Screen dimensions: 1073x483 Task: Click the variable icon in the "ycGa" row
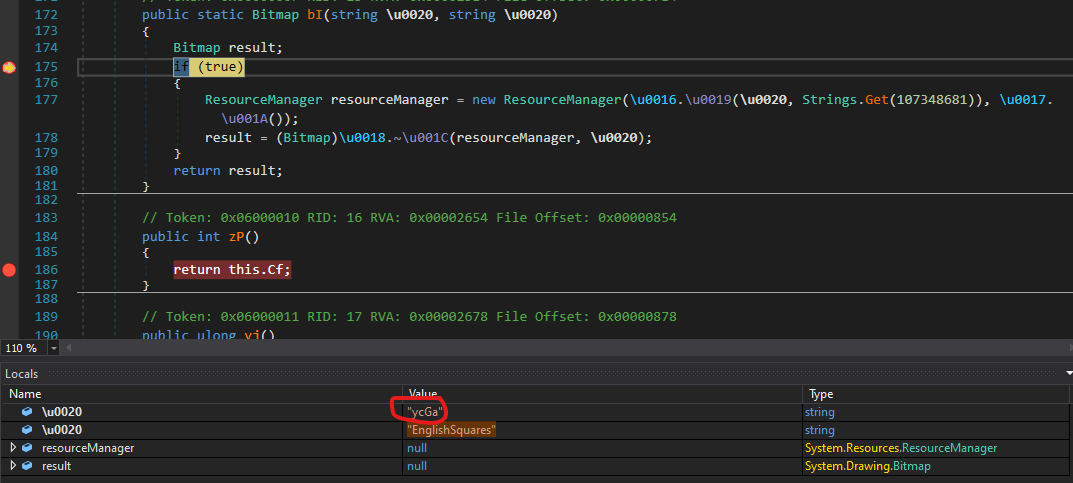27,412
